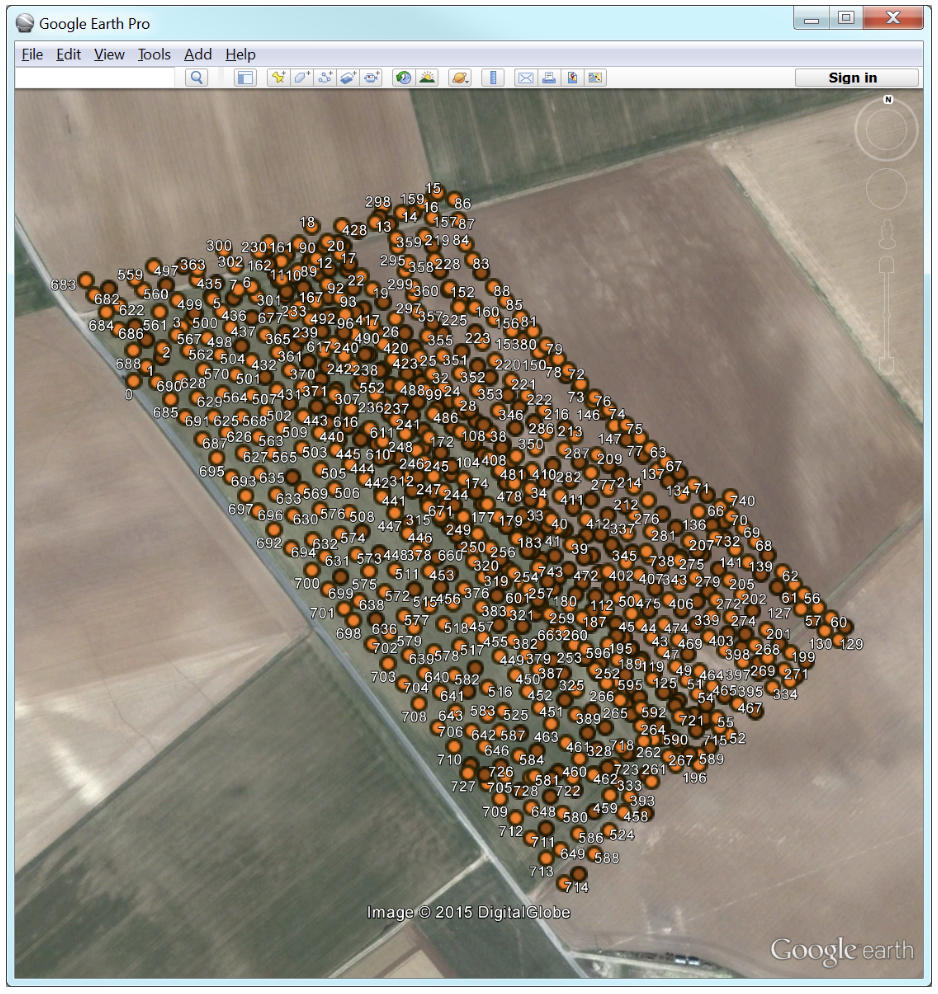Click the orange placemark labeled 740
The height and width of the screenshot is (994, 938).
(730, 496)
